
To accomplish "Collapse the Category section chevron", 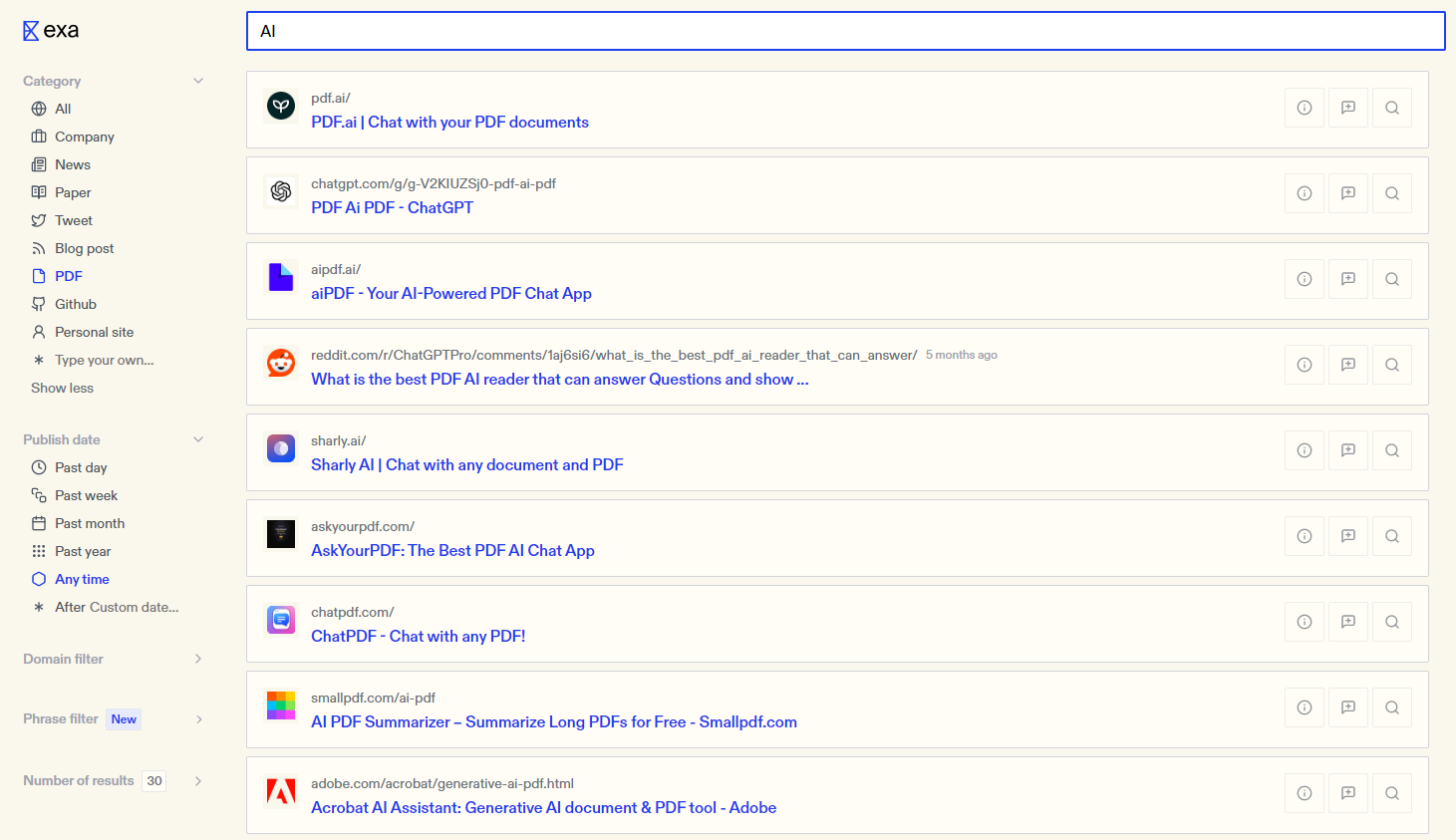I will (x=198, y=81).
